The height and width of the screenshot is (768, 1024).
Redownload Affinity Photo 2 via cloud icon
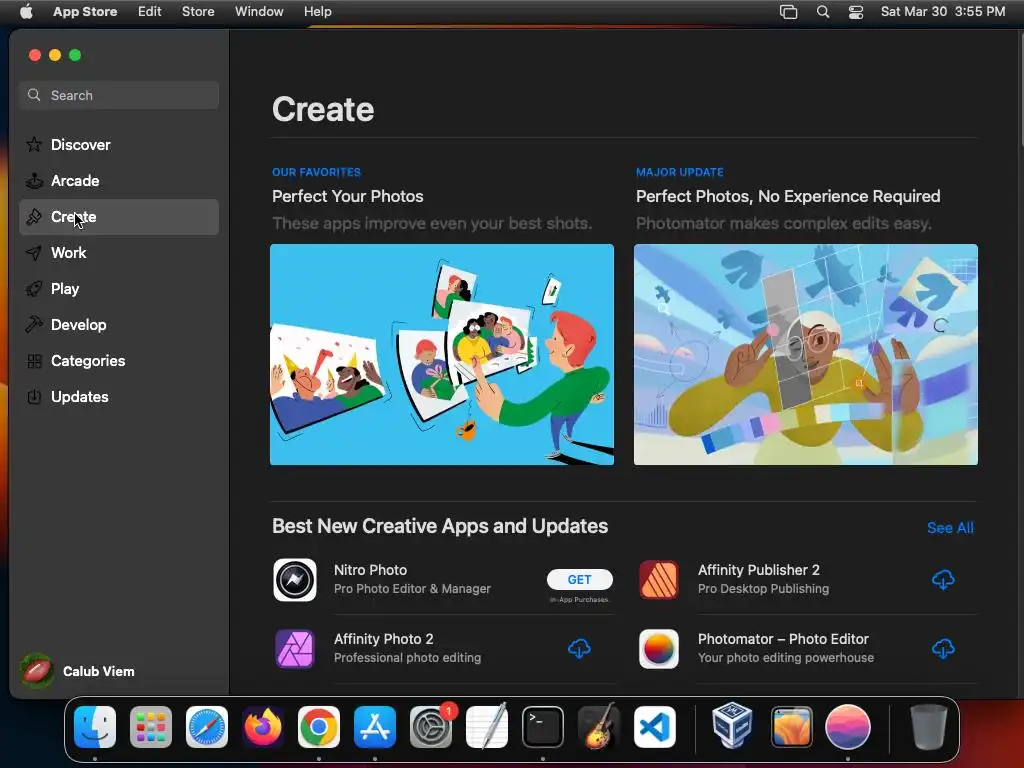pyautogui.click(x=579, y=648)
